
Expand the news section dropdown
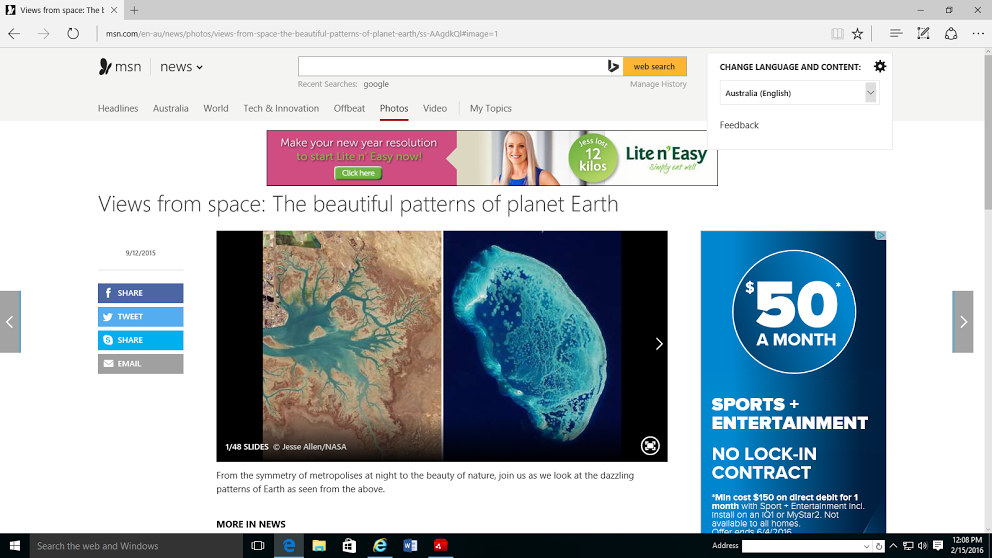pyautogui.click(x=181, y=67)
